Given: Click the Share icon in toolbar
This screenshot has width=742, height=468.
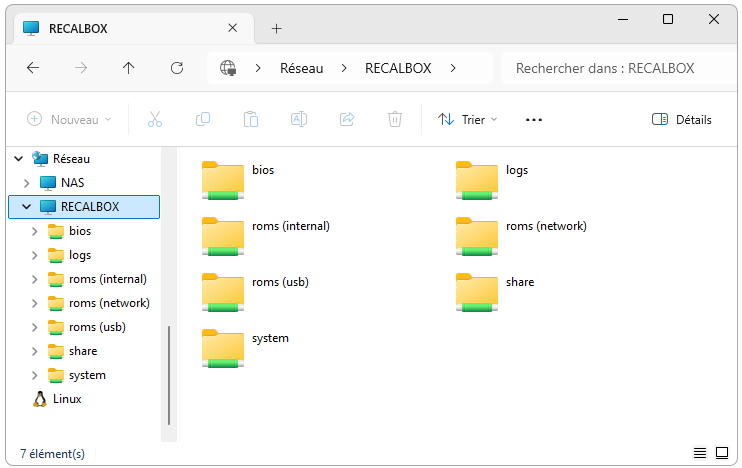Looking at the screenshot, I should point(347,119).
